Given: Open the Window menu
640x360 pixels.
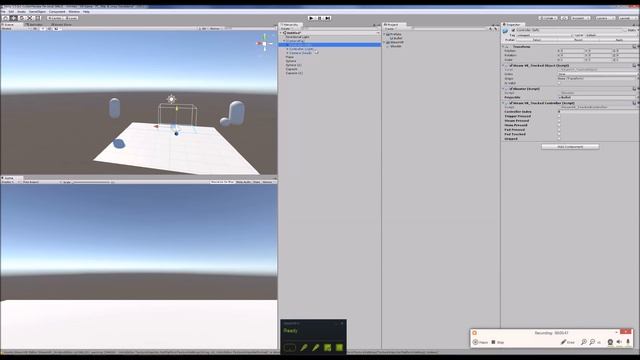Looking at the screenshot, I should [74, 11].
